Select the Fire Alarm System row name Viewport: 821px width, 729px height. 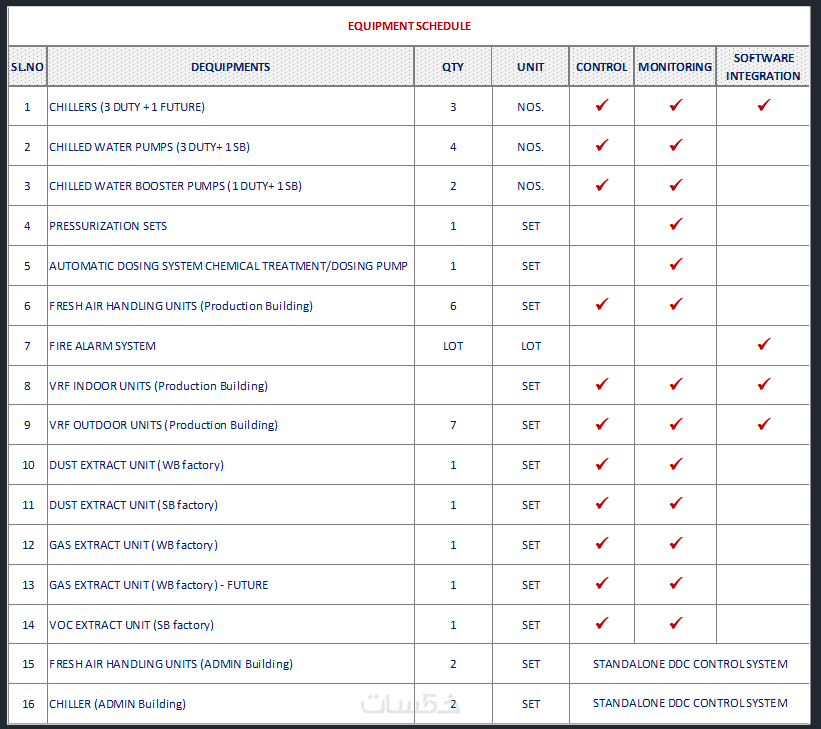tap(102, 346)
